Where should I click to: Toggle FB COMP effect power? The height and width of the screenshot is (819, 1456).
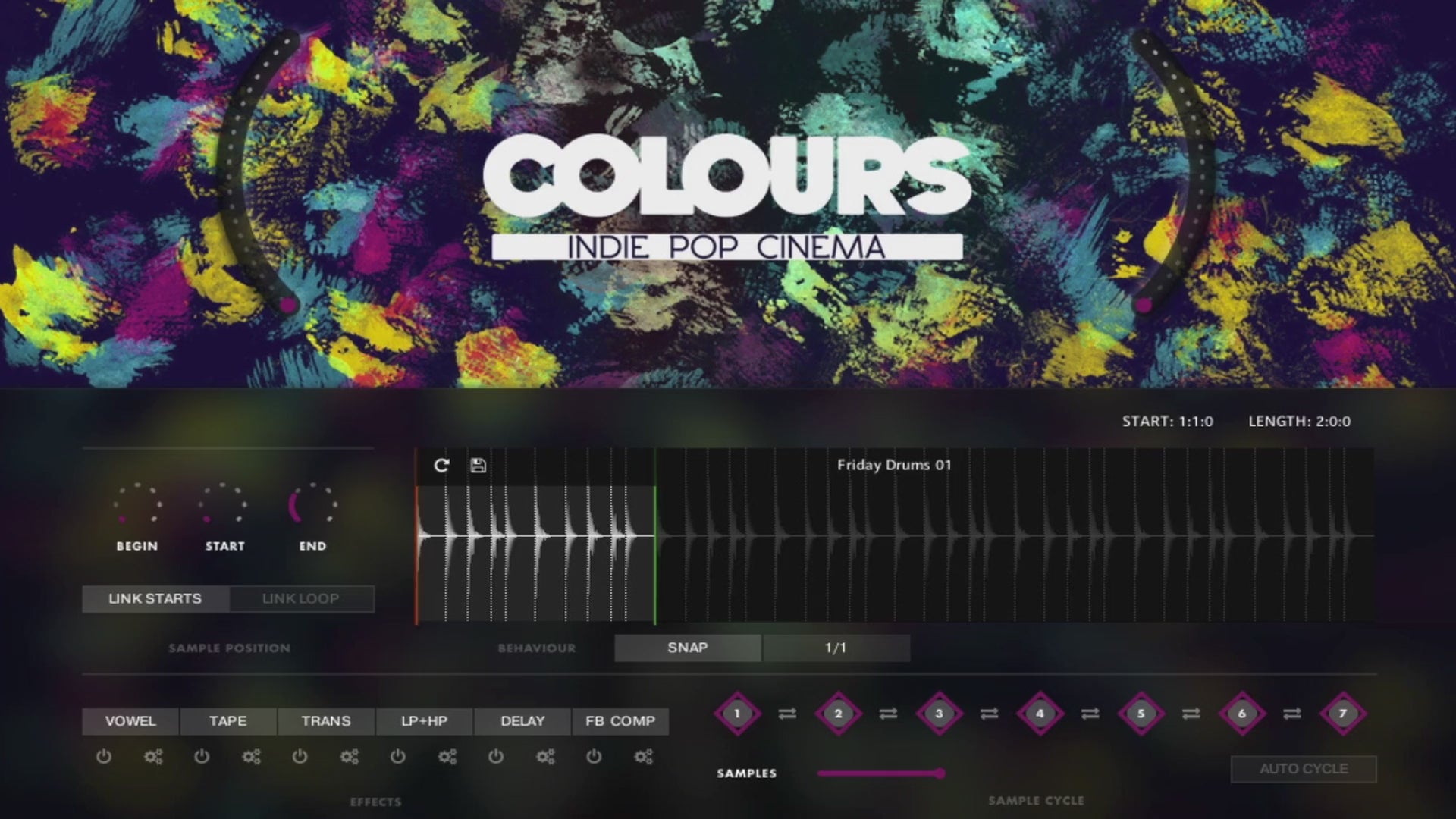(594, 756)
